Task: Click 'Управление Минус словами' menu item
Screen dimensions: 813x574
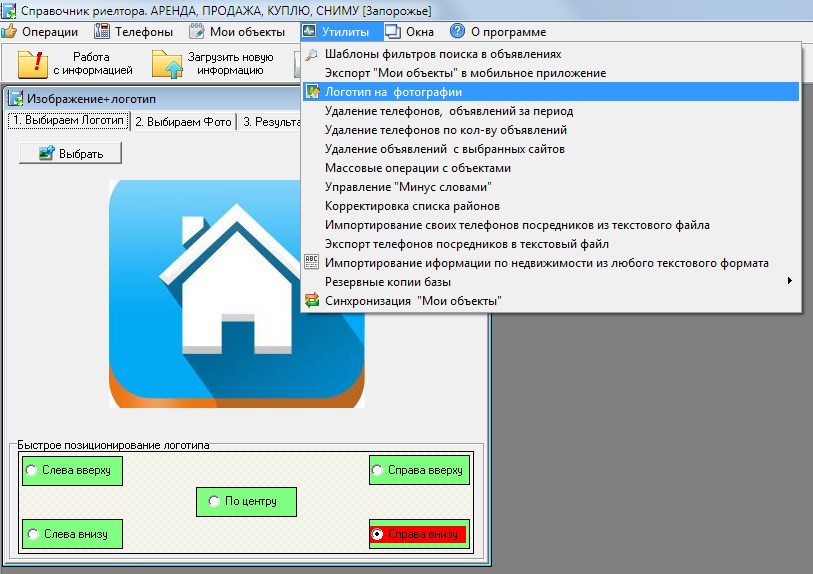Action: pos(408,187)
